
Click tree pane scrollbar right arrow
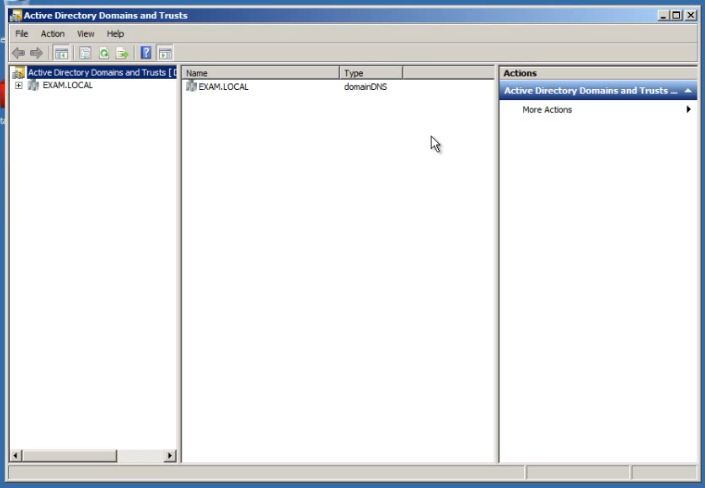170,456
